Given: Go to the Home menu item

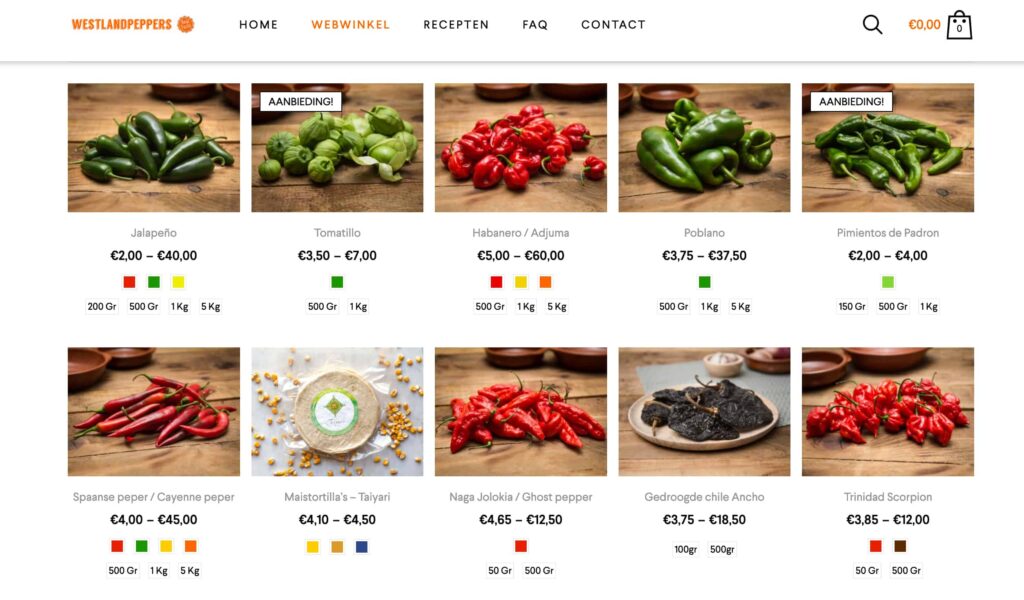Looking at the screenshot, I should (259, 25).
